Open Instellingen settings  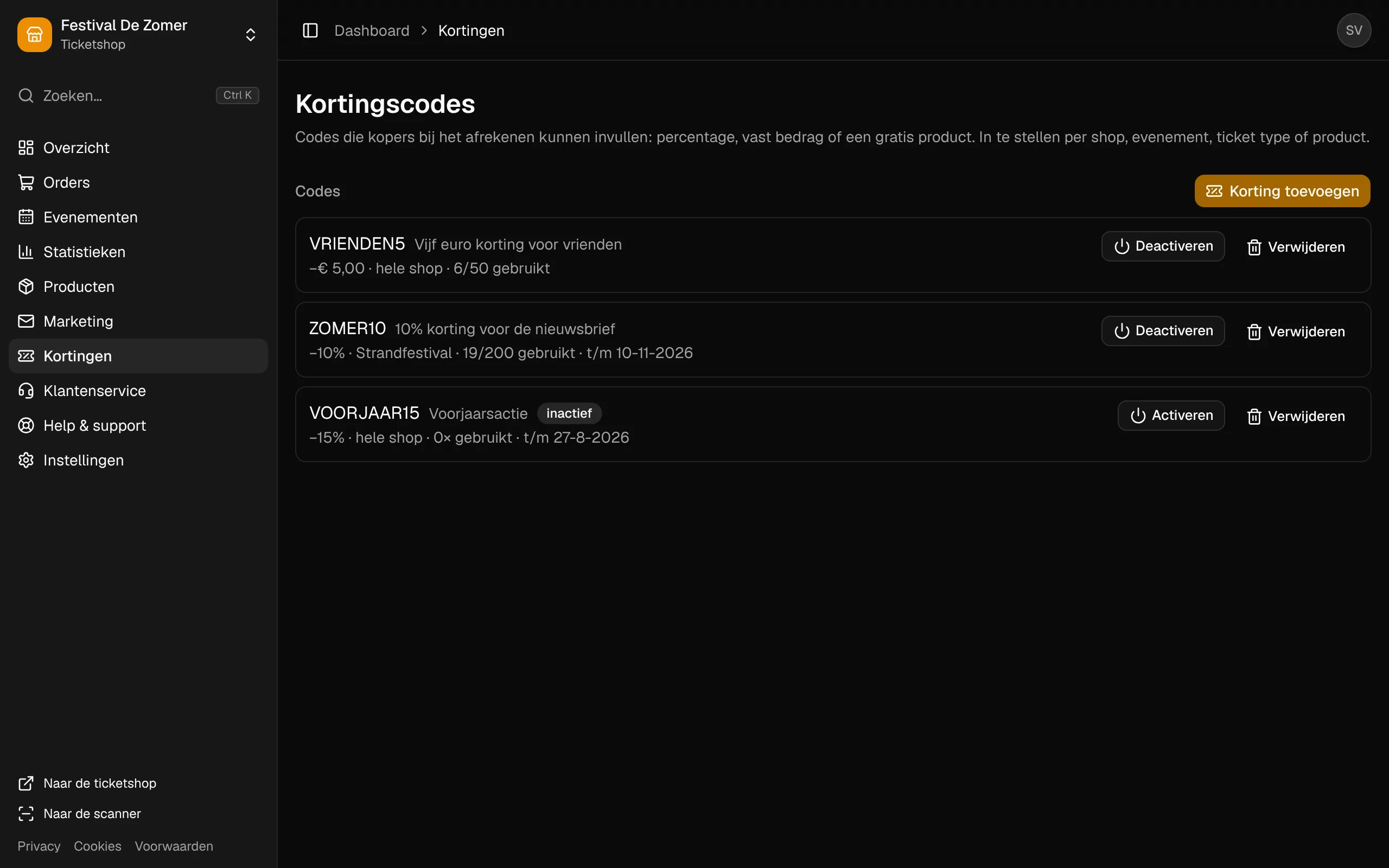tap(138, 461)
